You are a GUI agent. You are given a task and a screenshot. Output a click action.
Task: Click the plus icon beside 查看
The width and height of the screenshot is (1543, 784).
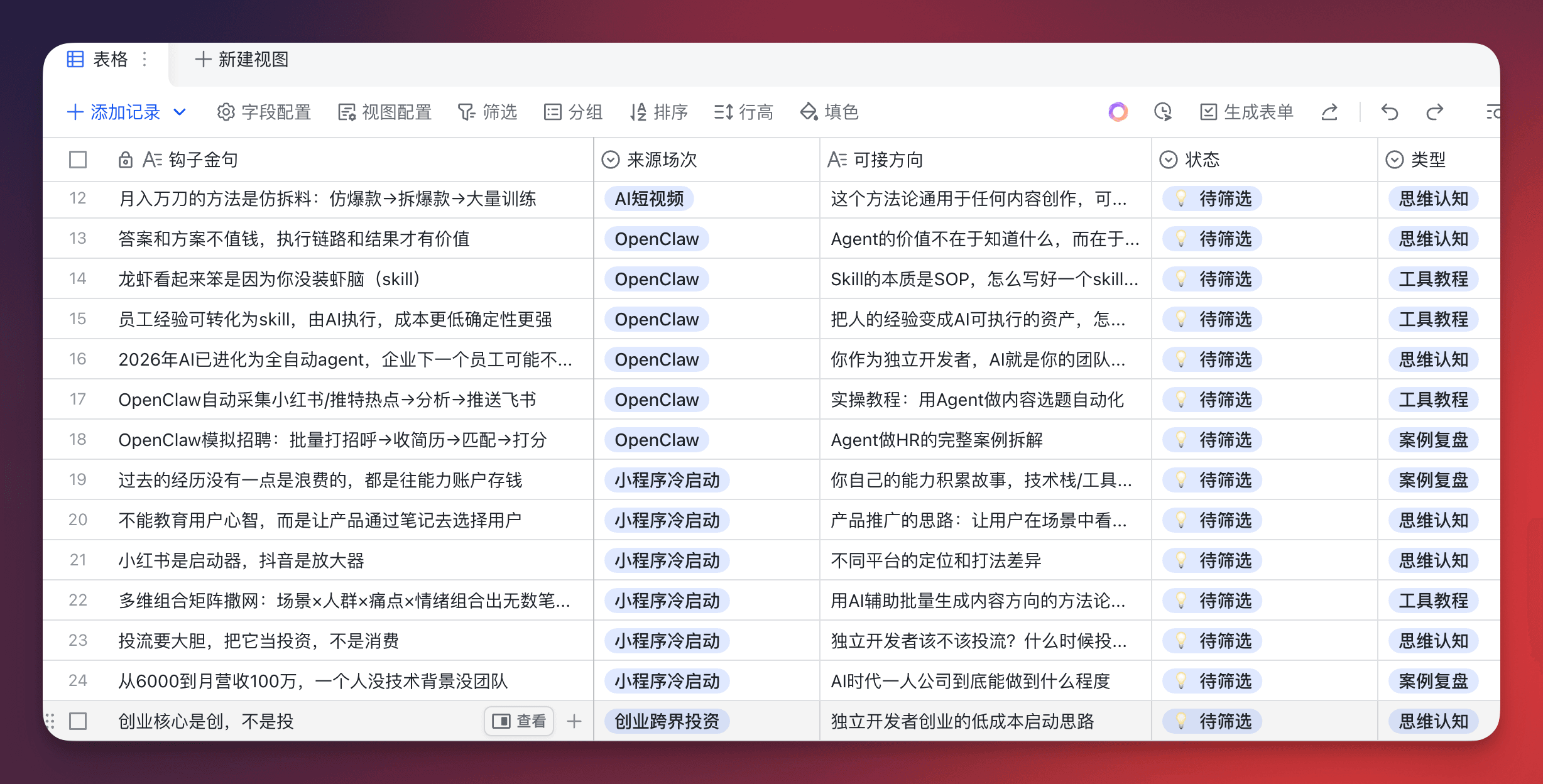click(x=574, y=721)
